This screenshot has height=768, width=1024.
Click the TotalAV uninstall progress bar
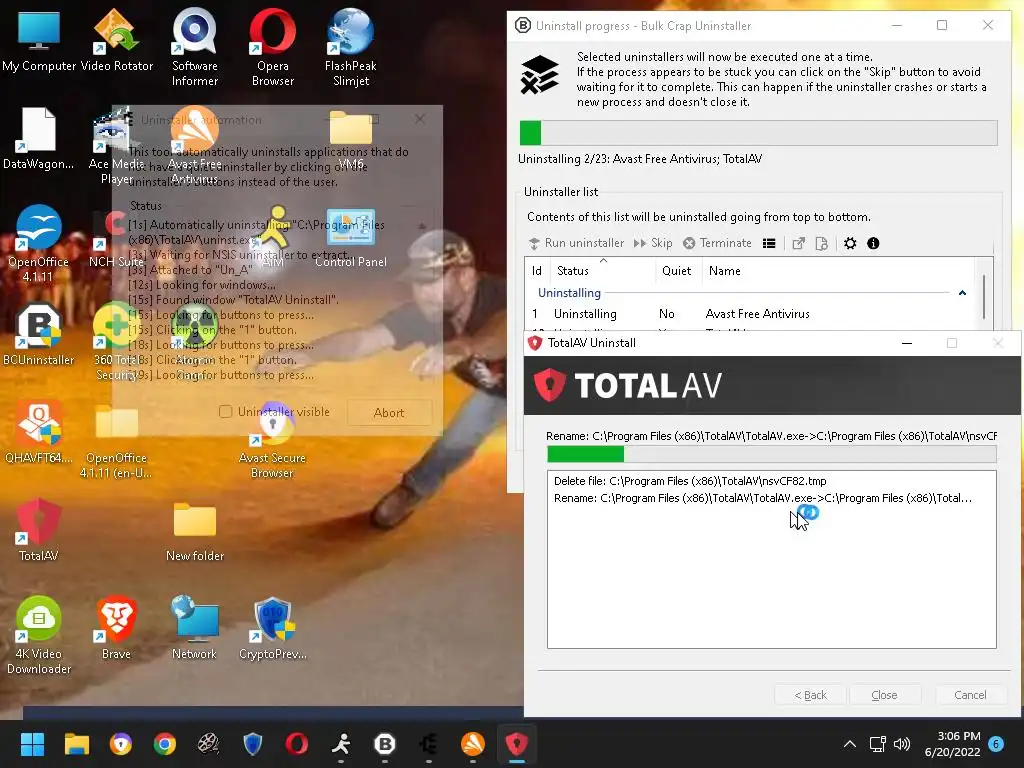771,454
